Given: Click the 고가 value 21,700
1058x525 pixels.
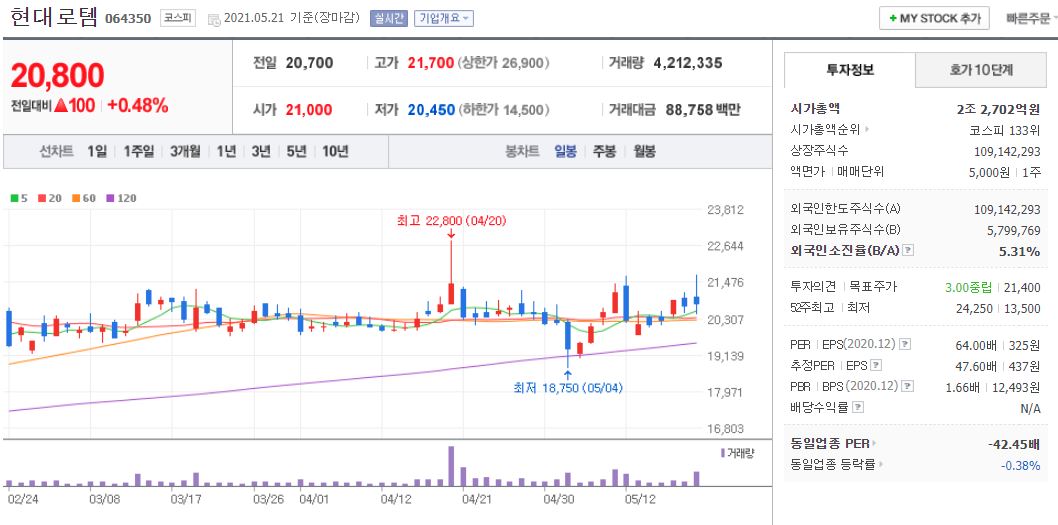Looking at the screenshot, I should (431, 63).
